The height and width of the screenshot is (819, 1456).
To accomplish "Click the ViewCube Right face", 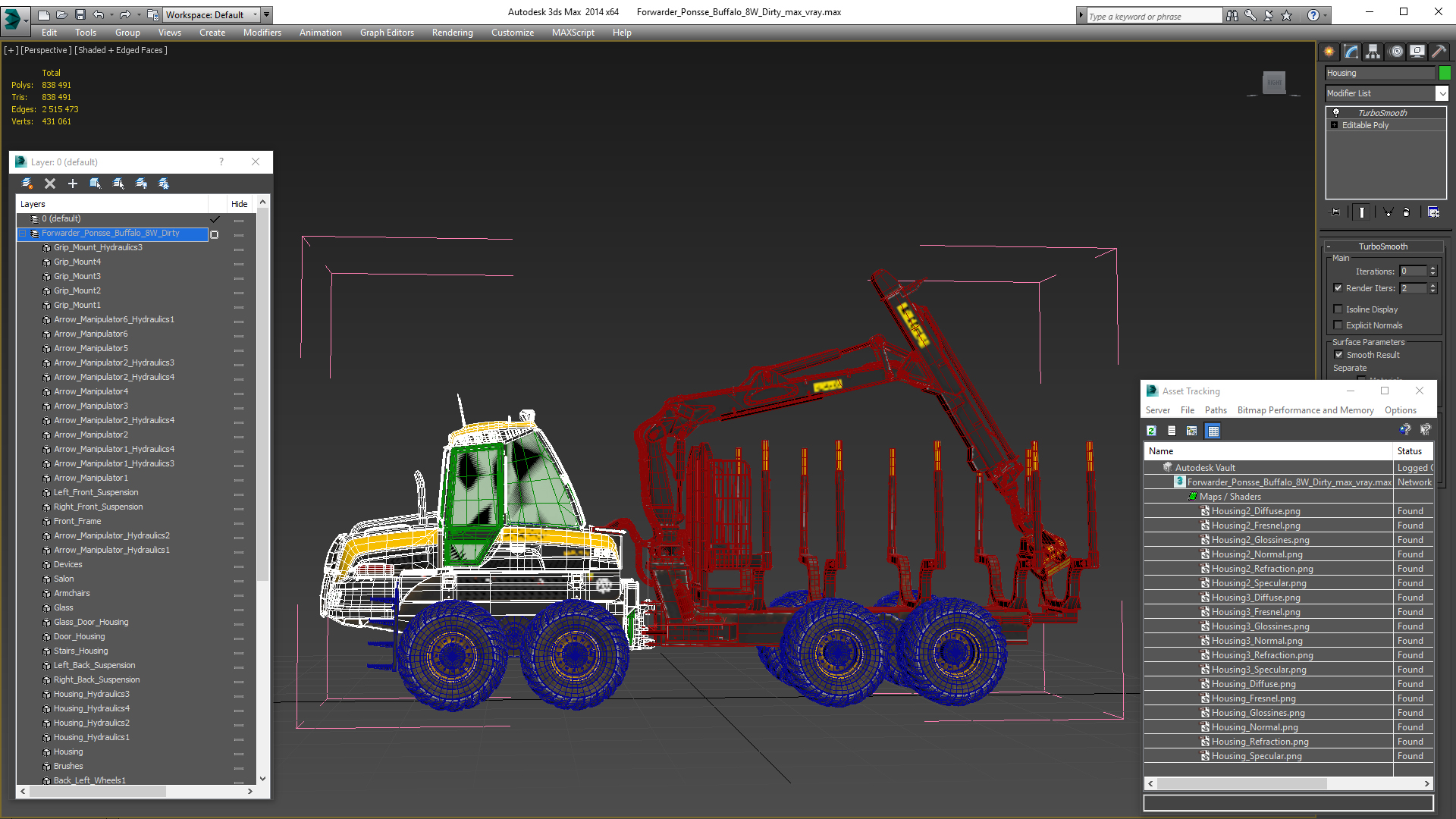I will pyautogui.click(x=1274, y=83).
